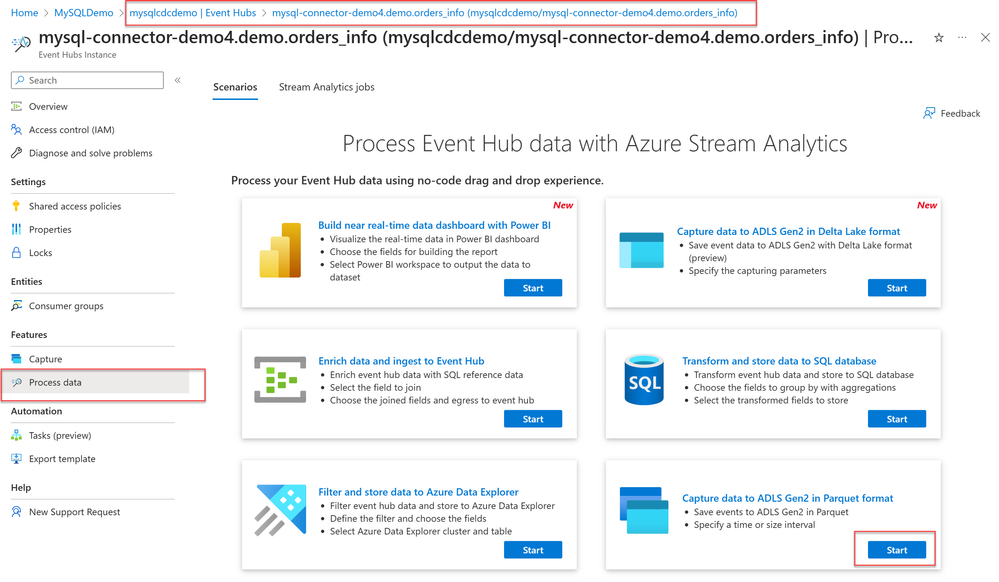The height and width of the screenshot is (582, 999).
Task: Switch to the Scenarios tab
Action: point(235,87)
